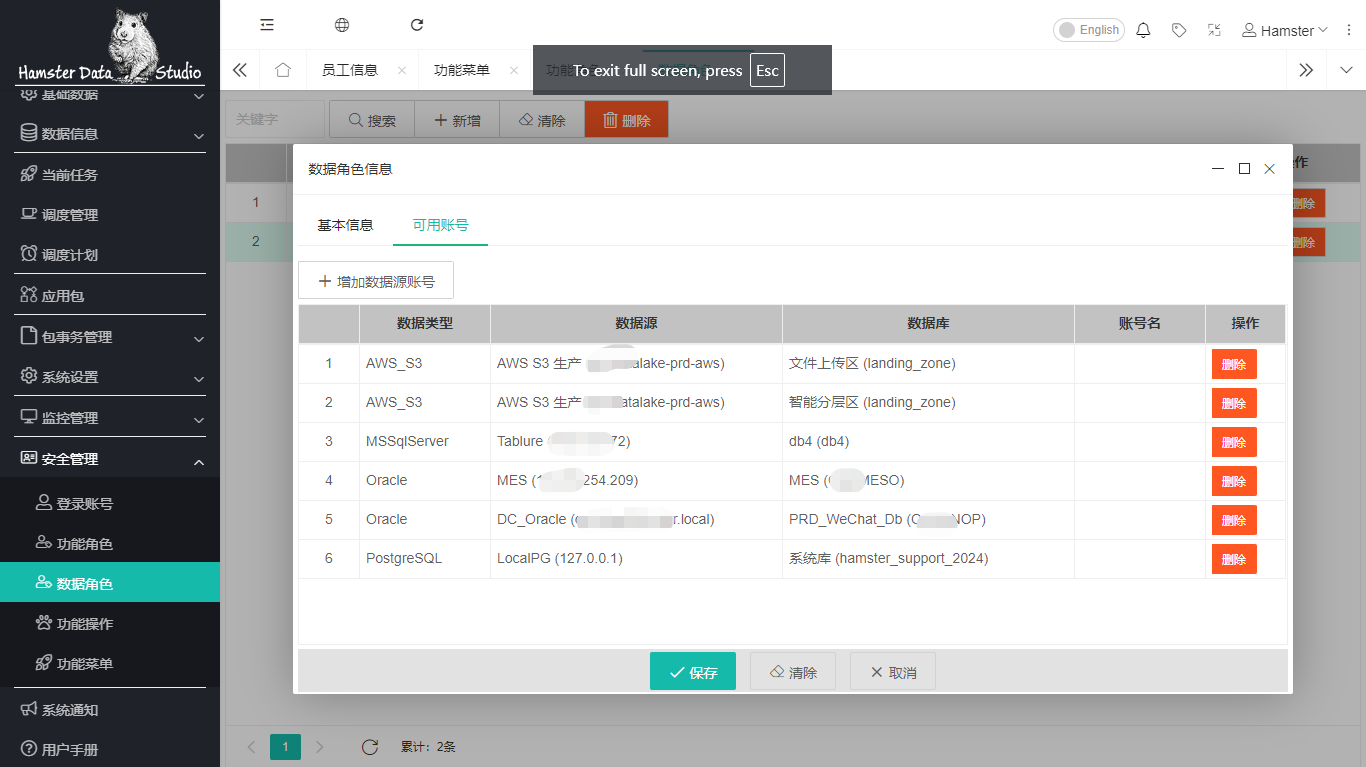This screenshot has width=1366, height=767.
Task: Click 增加数据源账号 button
Action: click(x=376, y=281)
